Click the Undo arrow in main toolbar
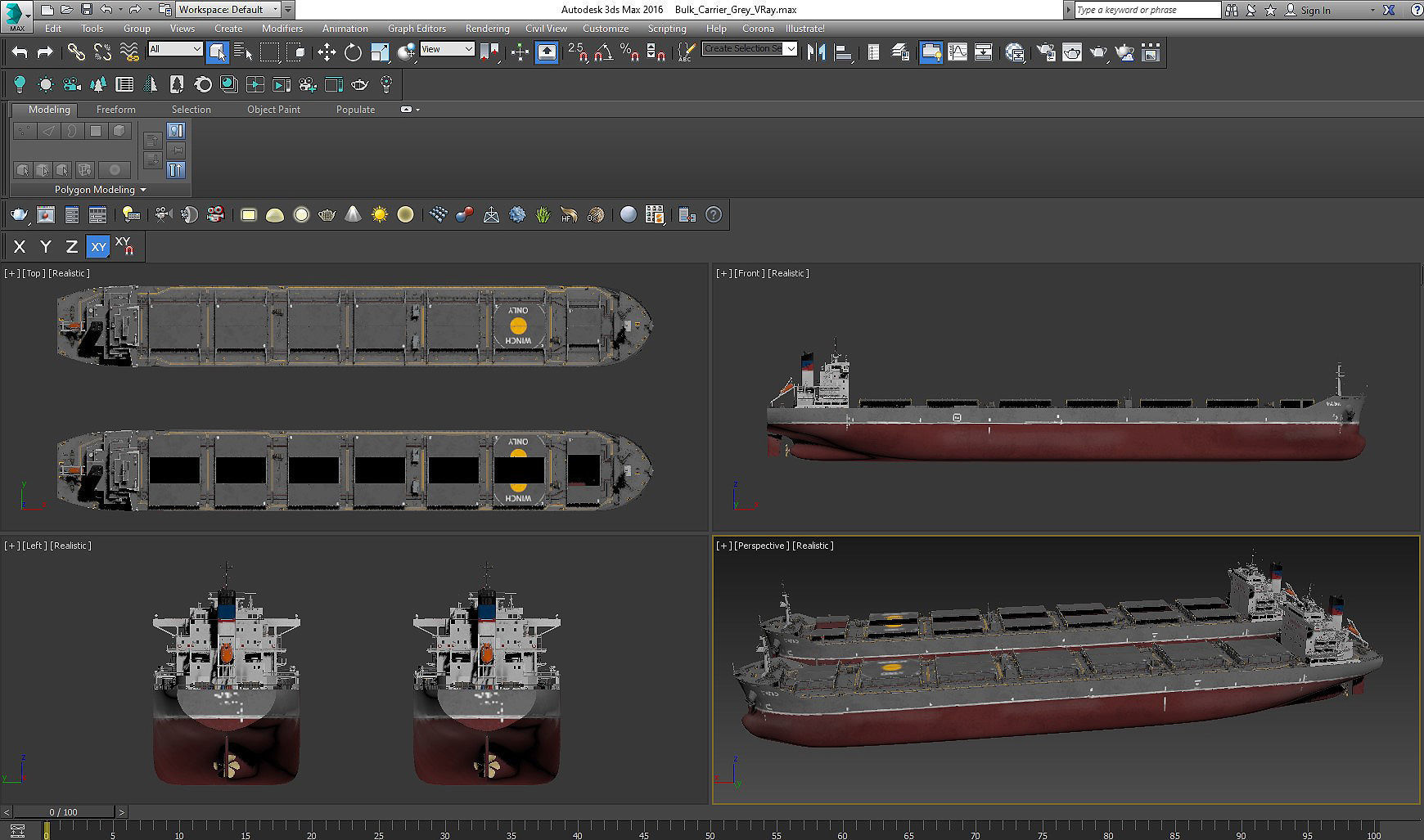Viewport: 1424px width, 840px height. point(20,52)
